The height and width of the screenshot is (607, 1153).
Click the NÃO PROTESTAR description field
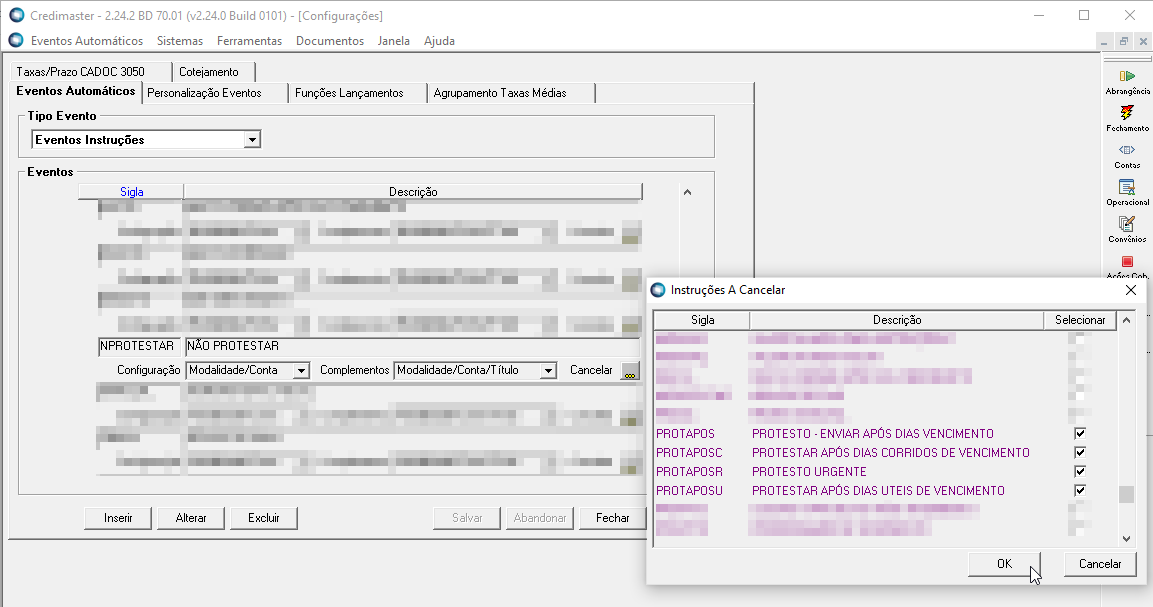point(413,347)
